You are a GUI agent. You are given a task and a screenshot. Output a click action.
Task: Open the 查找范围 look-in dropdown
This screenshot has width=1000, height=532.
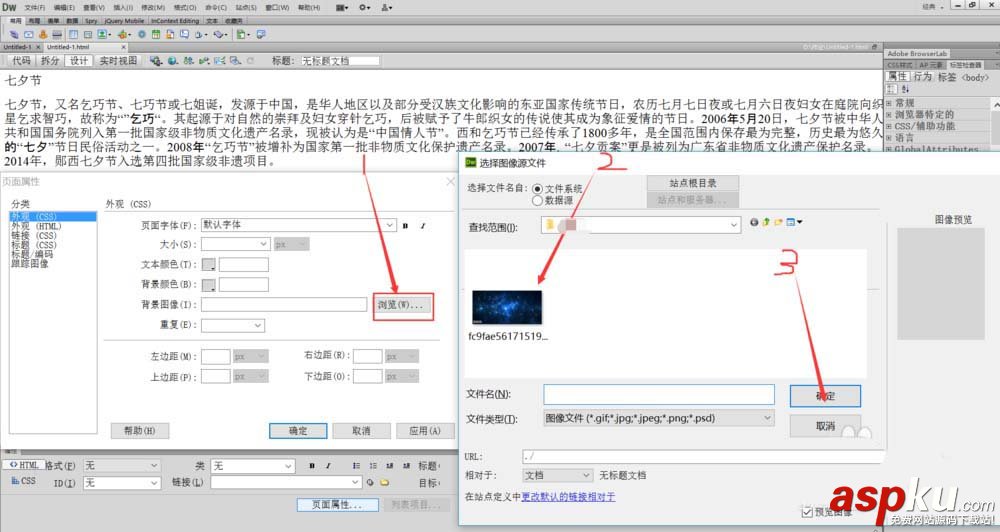point(641,225)
